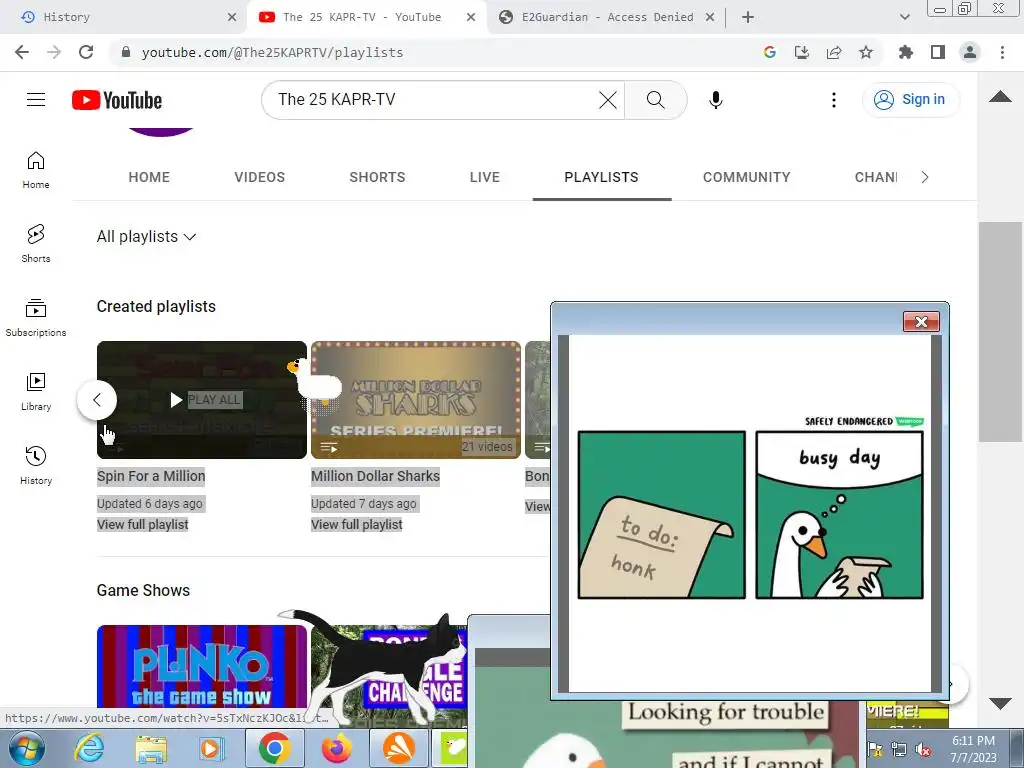Switch to the COMMUNITY tab
Image resolution: width=1024 pixels, height=768 pixels.
[x=746, y=177]
